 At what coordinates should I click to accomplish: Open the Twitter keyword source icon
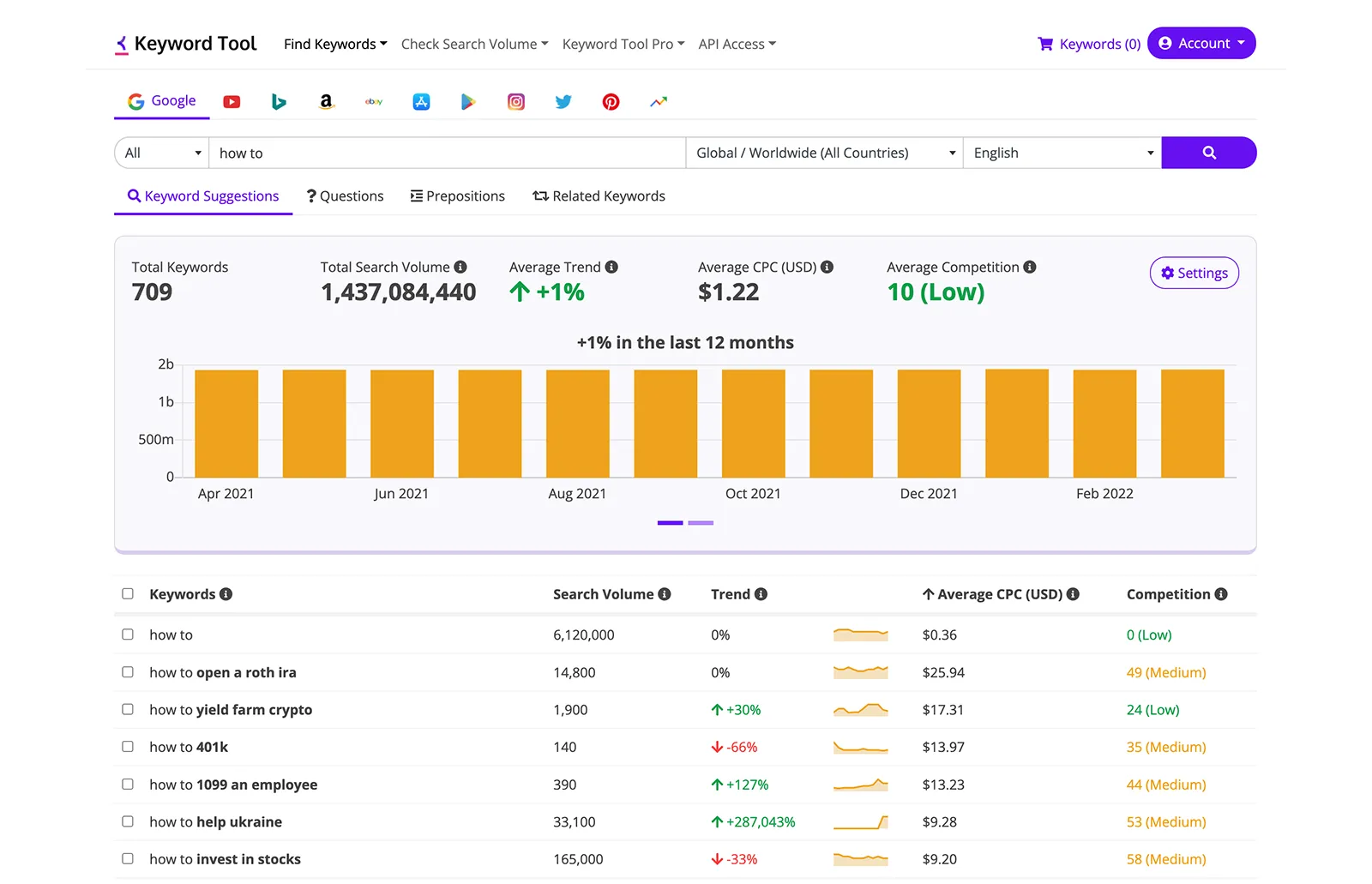[563, 102]
